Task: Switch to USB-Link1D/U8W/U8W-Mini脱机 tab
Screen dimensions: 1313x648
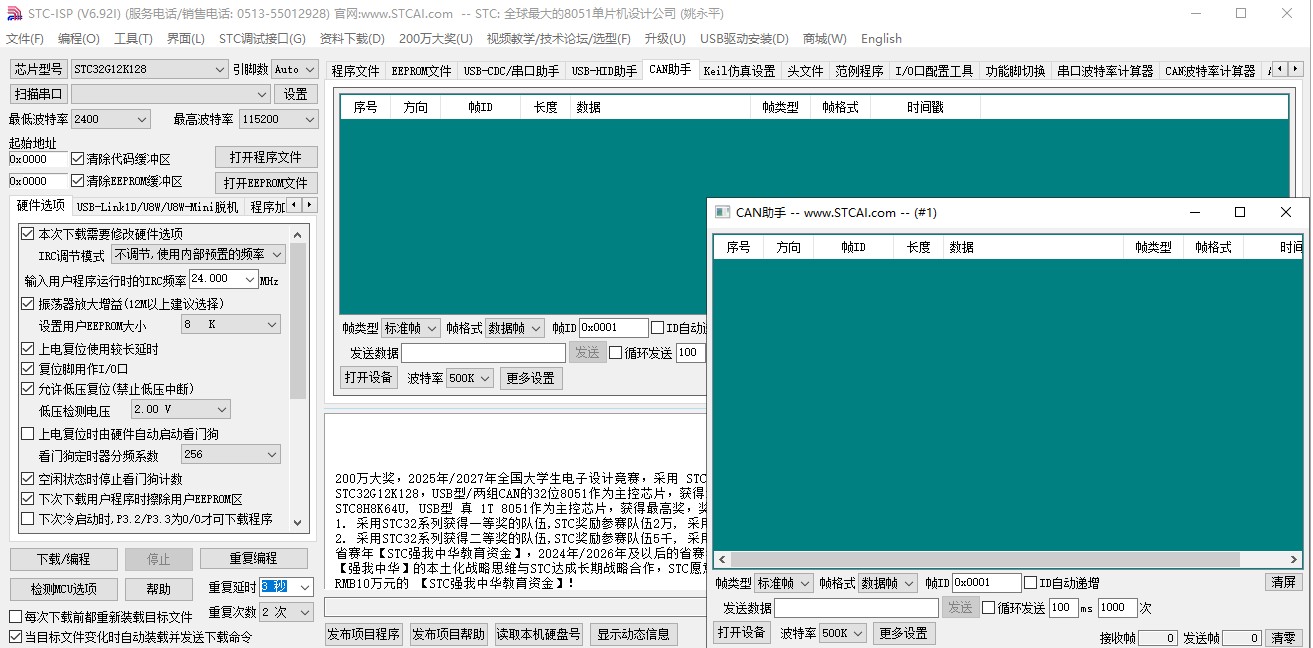Action: (x=157, y=207)
